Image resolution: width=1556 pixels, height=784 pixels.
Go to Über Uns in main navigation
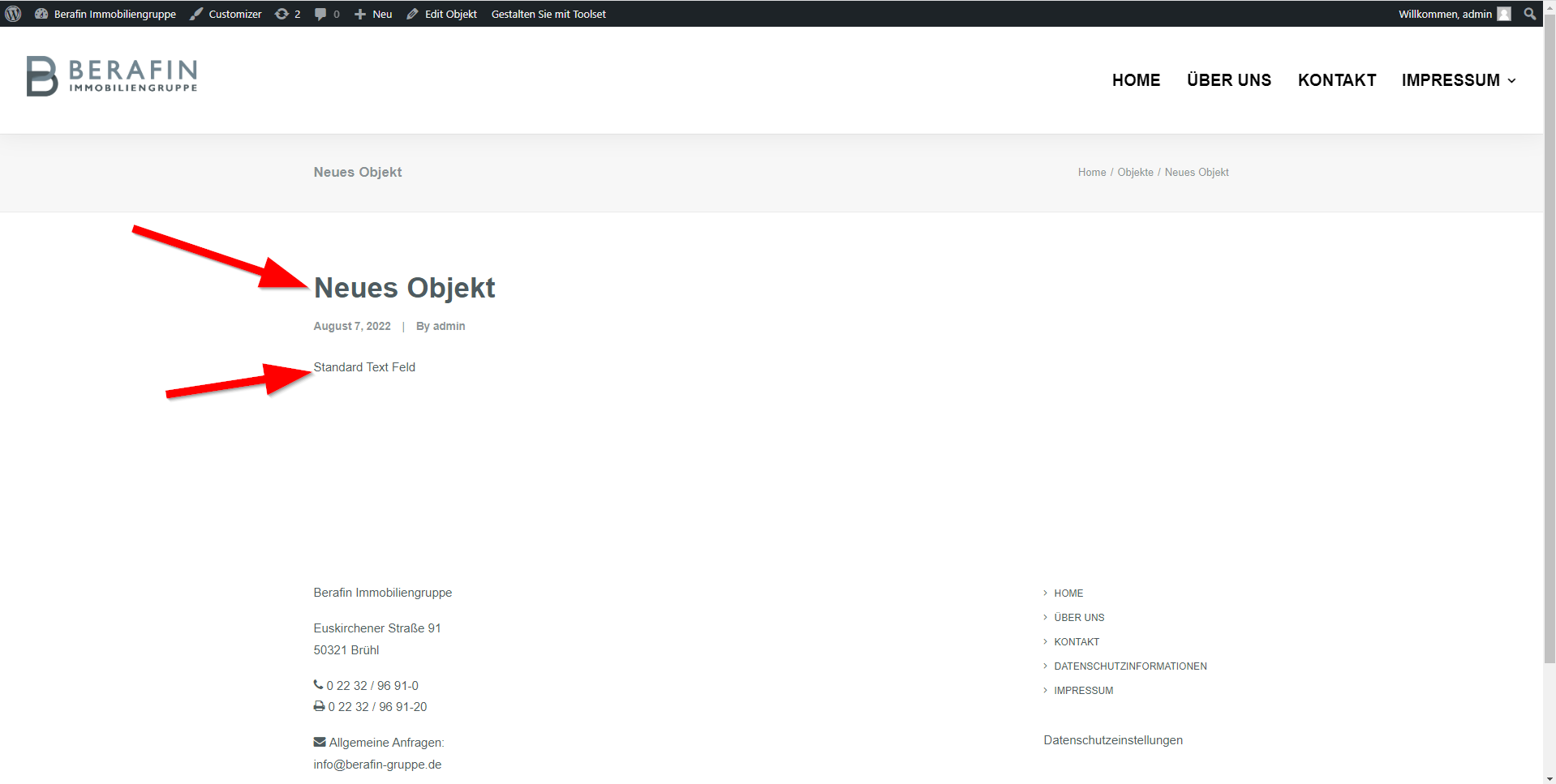pos(1228,80)
